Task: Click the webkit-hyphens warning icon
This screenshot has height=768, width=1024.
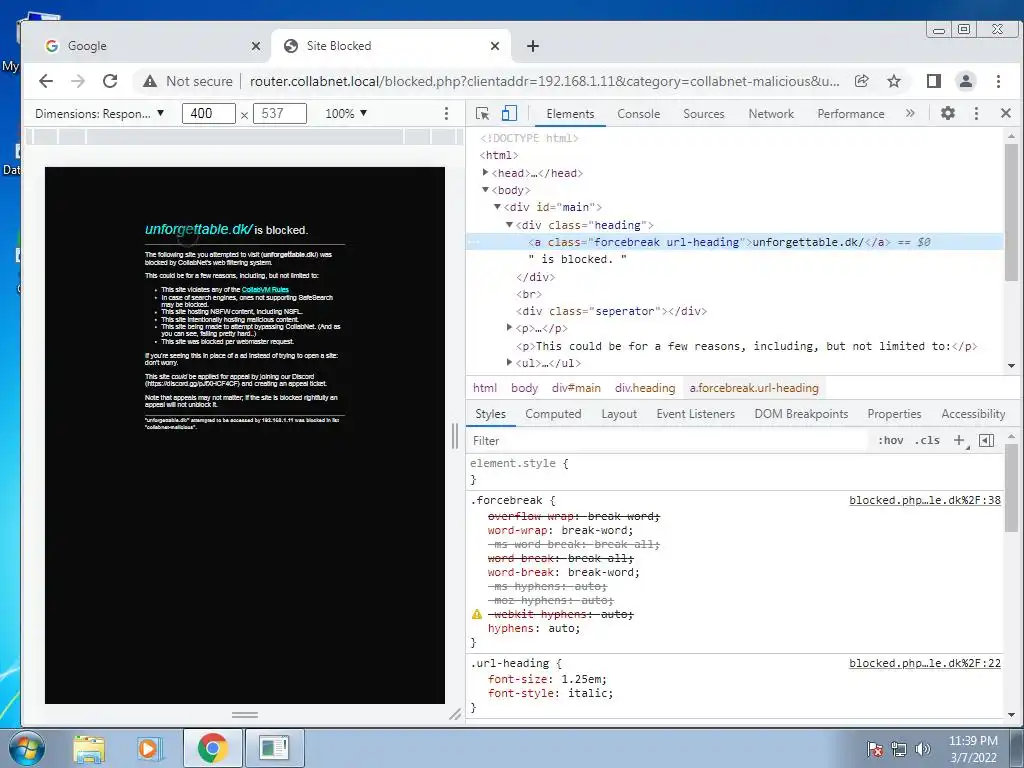Action: [477, 614]
